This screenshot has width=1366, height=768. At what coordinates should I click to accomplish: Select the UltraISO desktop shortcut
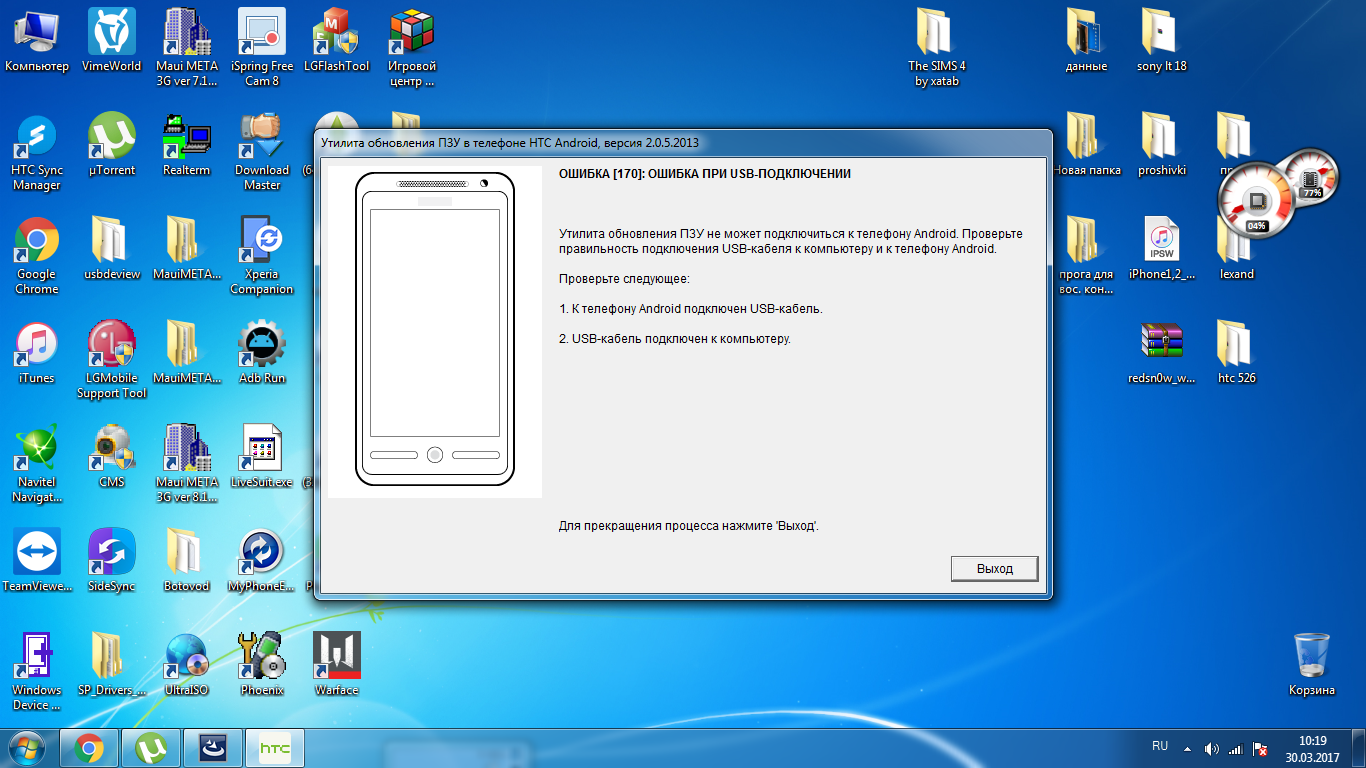tap(187, 665)
